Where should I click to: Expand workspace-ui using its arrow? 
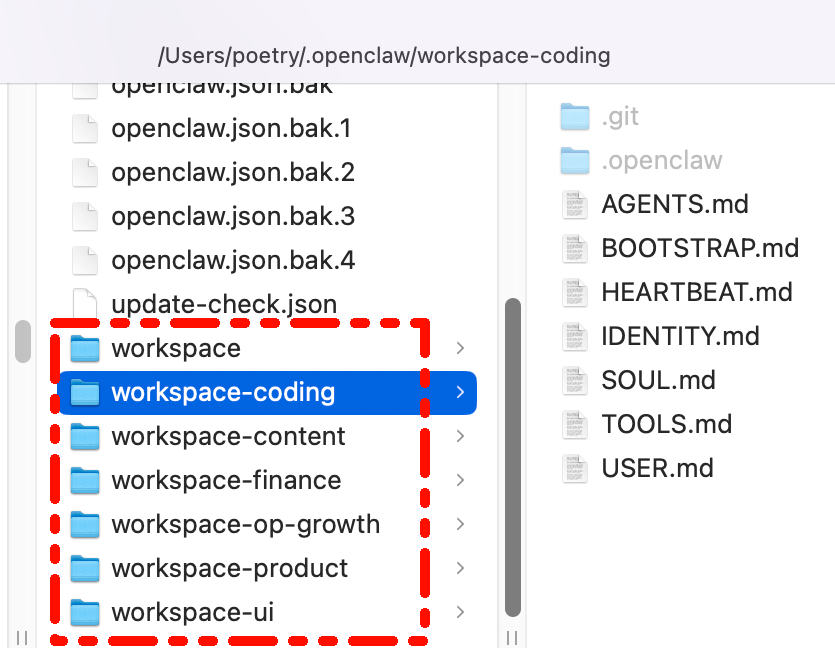click(x=461, y=612)
